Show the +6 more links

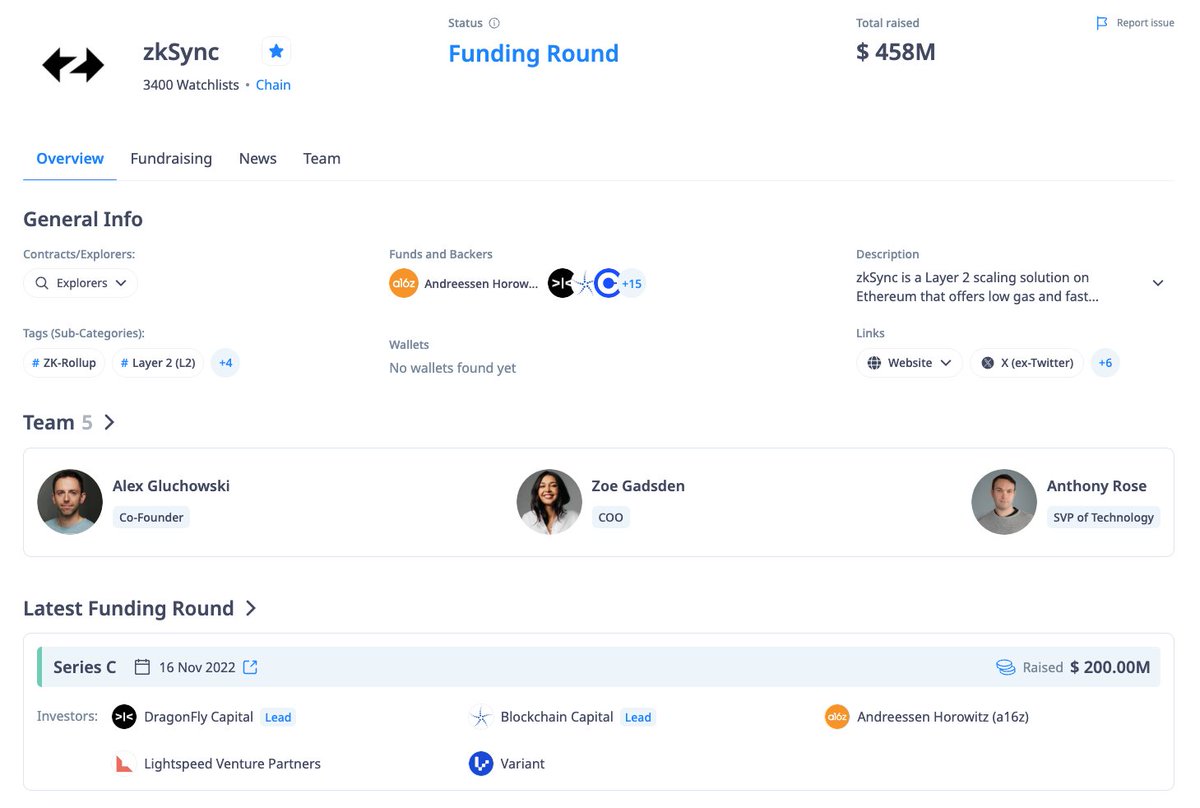[x=1105, y=363]
